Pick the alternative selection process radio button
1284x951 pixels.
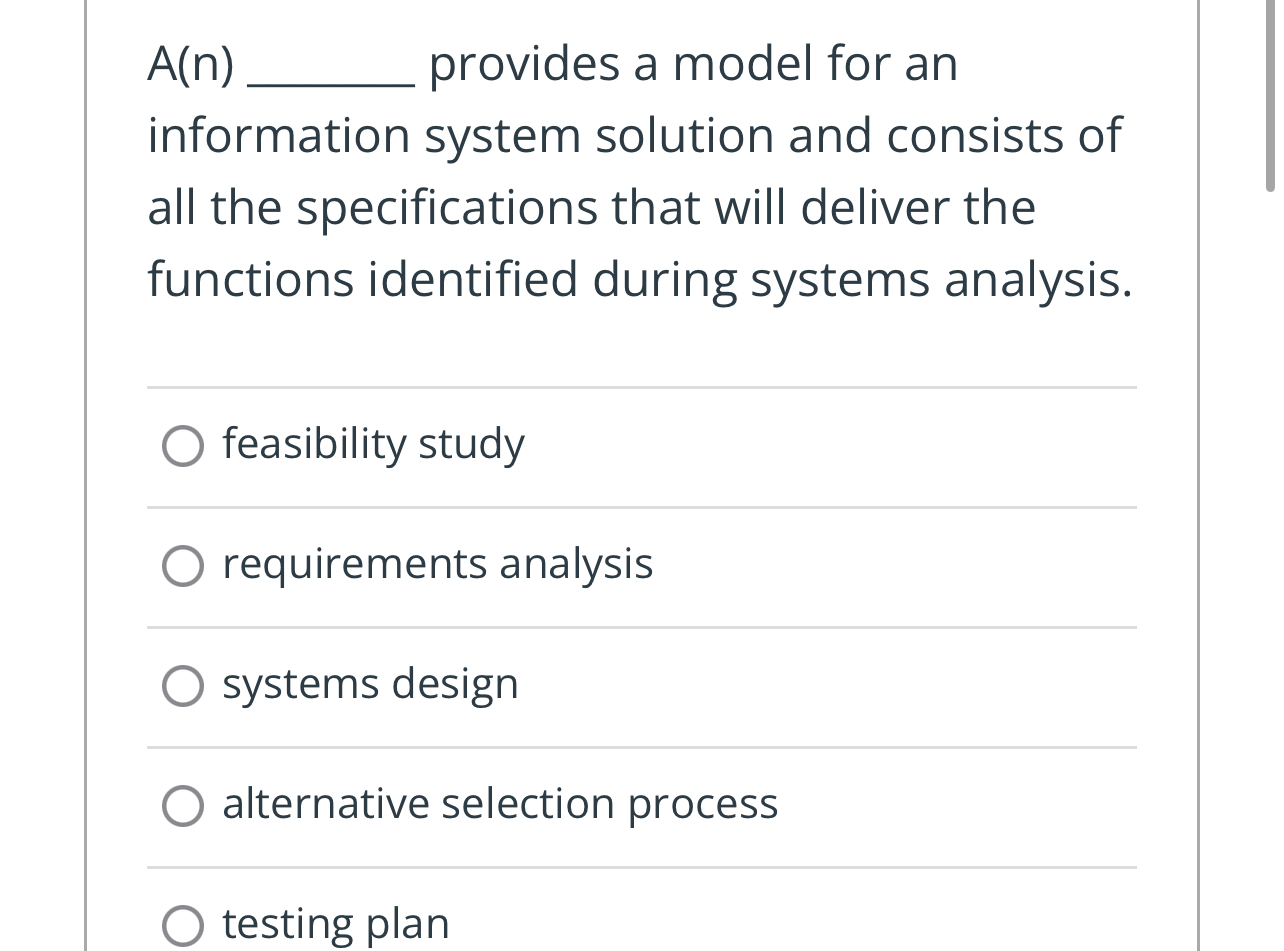click(x=182, y=806)
